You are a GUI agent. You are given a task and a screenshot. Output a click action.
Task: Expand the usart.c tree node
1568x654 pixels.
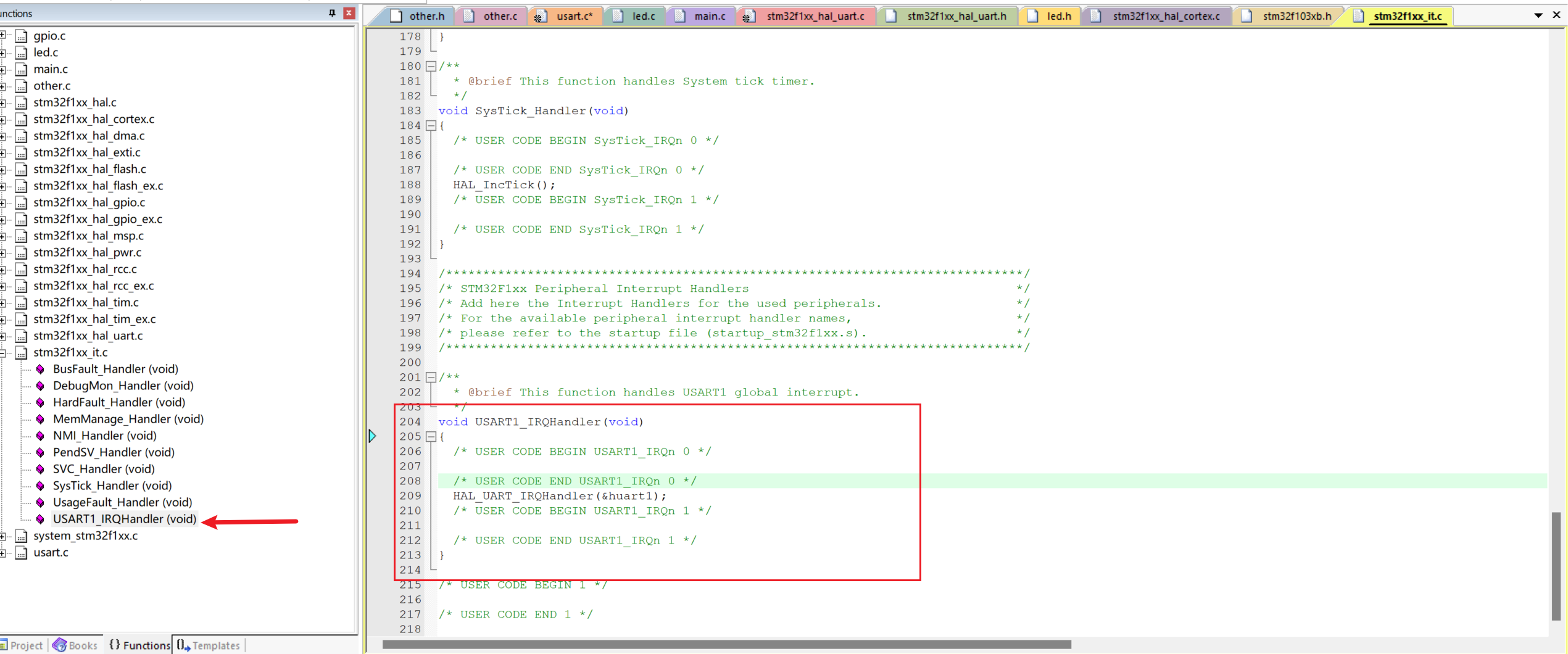click(x=2, y=552)
